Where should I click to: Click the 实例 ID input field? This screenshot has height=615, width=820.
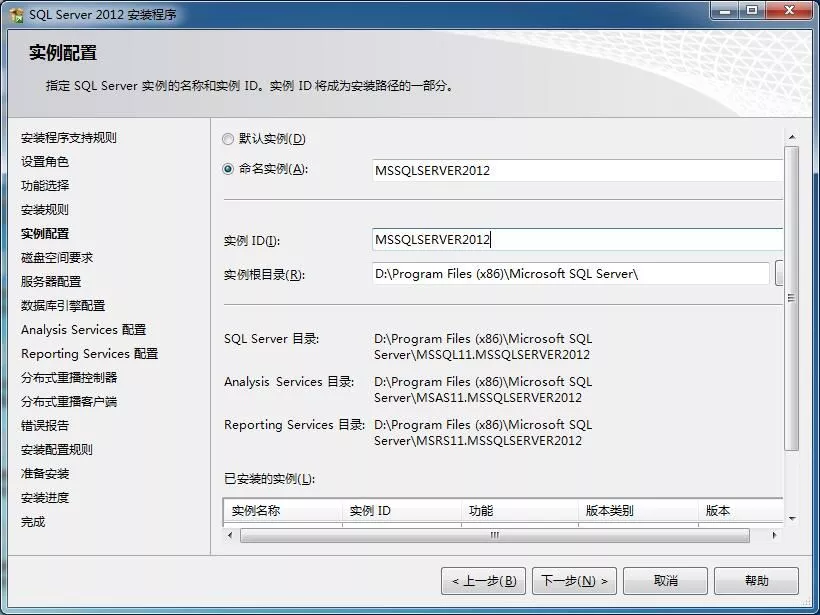tap(577, 240)
